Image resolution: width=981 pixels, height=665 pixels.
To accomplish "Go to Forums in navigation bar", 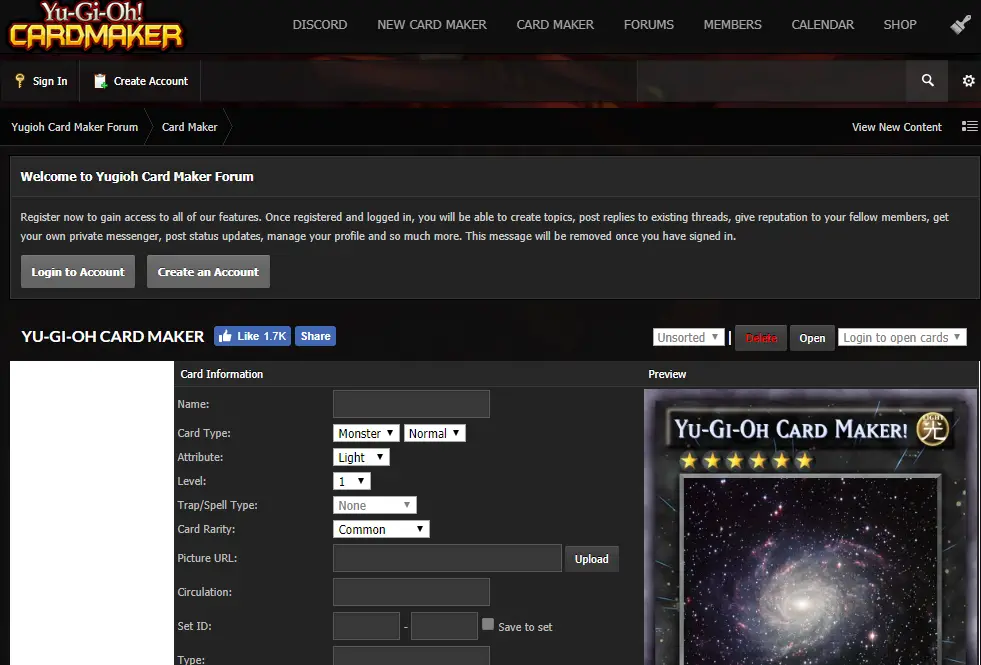I will click(x=648, y=25).
